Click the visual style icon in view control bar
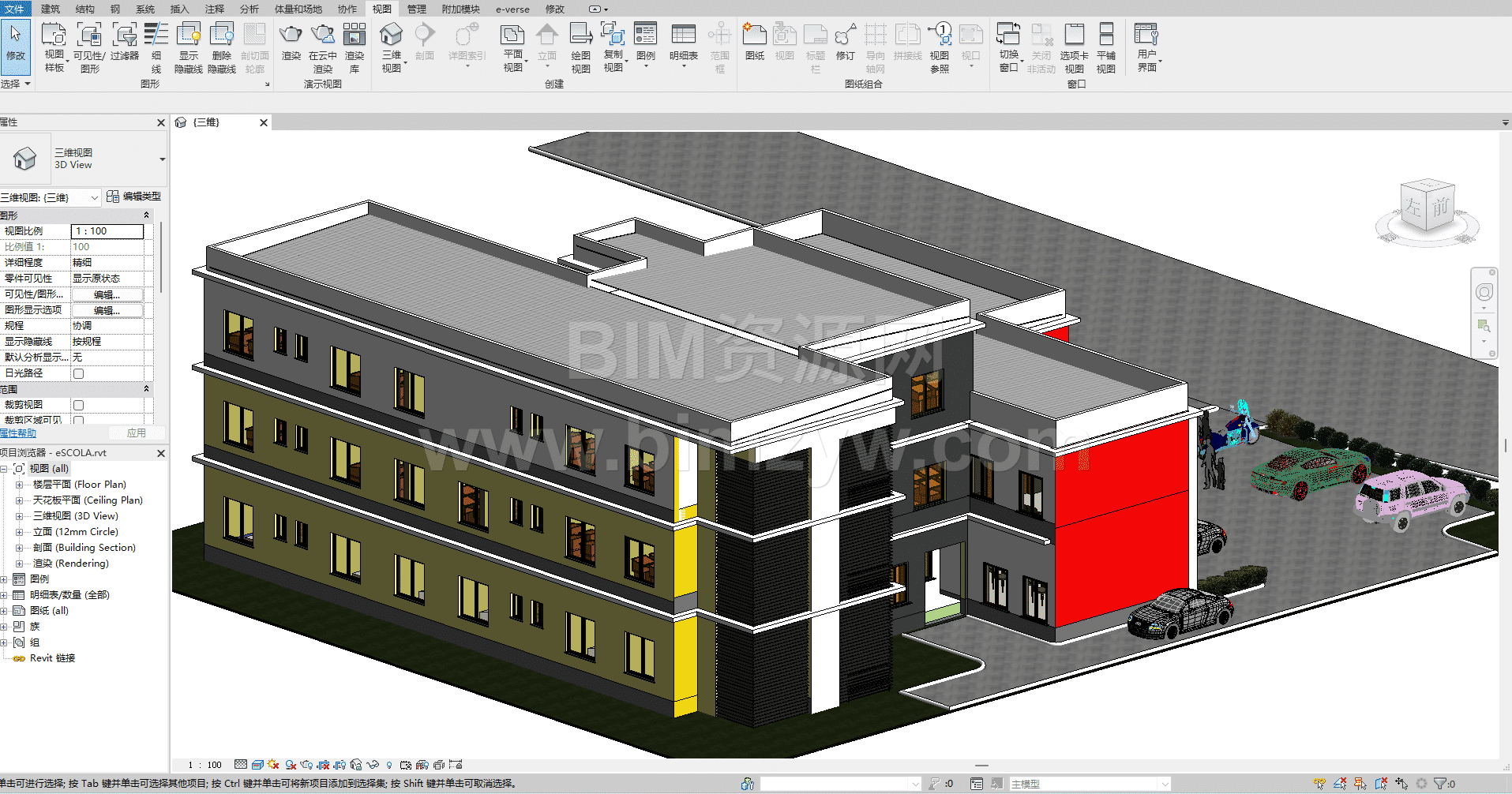1512x794 pixels. [x=257, y=765]
